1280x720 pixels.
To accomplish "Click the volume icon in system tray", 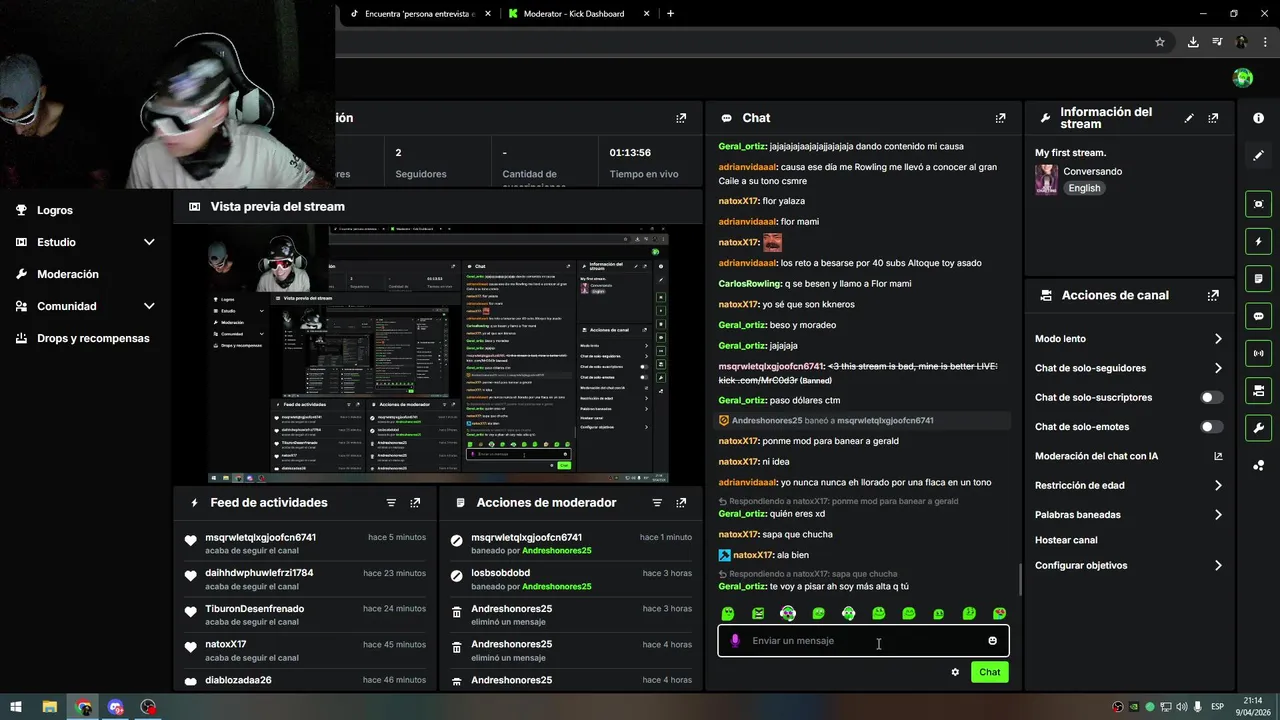I will (1182, 707).
